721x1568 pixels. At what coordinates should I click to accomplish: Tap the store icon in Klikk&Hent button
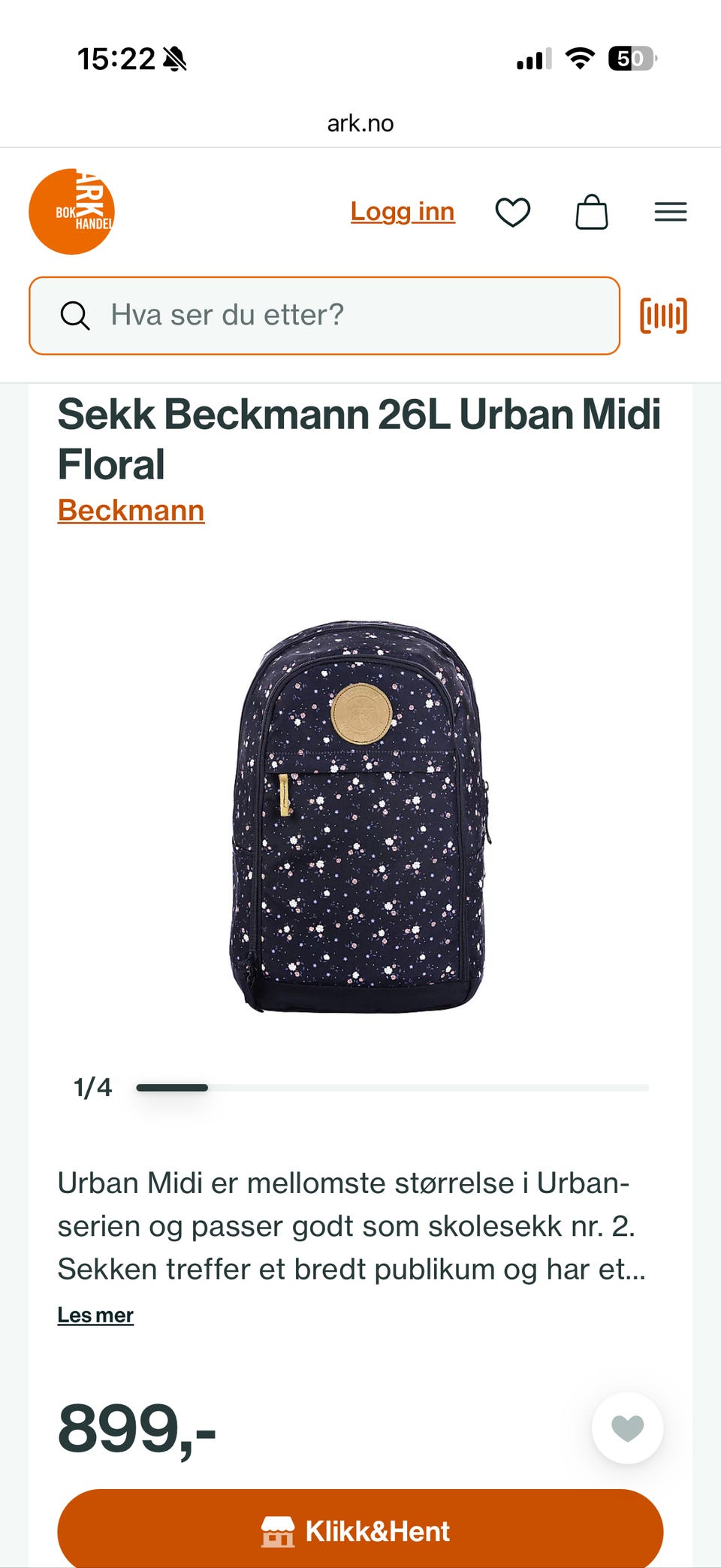[x=278, y=1531]
